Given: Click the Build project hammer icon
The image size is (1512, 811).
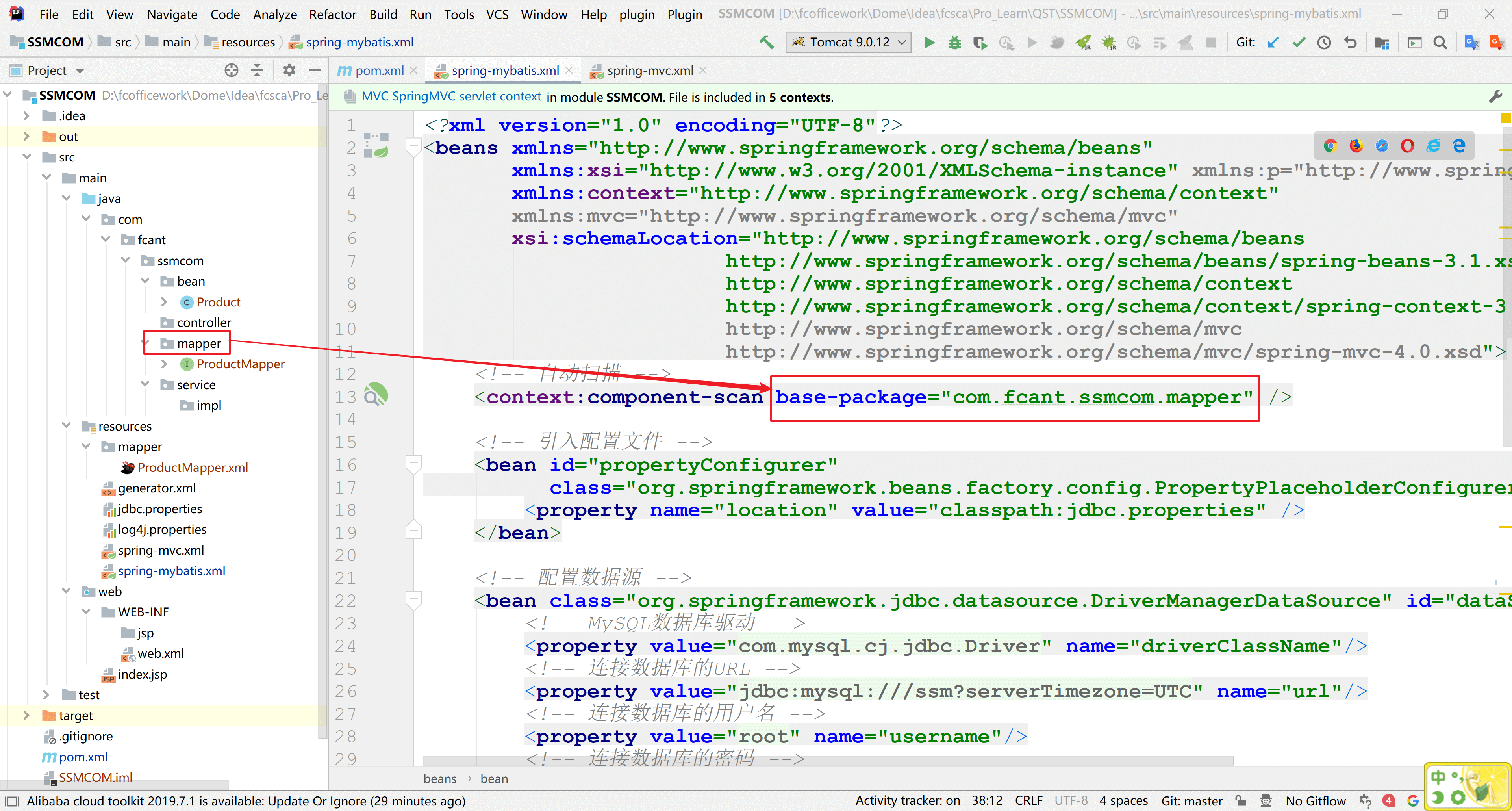Looking at the screenshot, I should [x=767, y=42].
